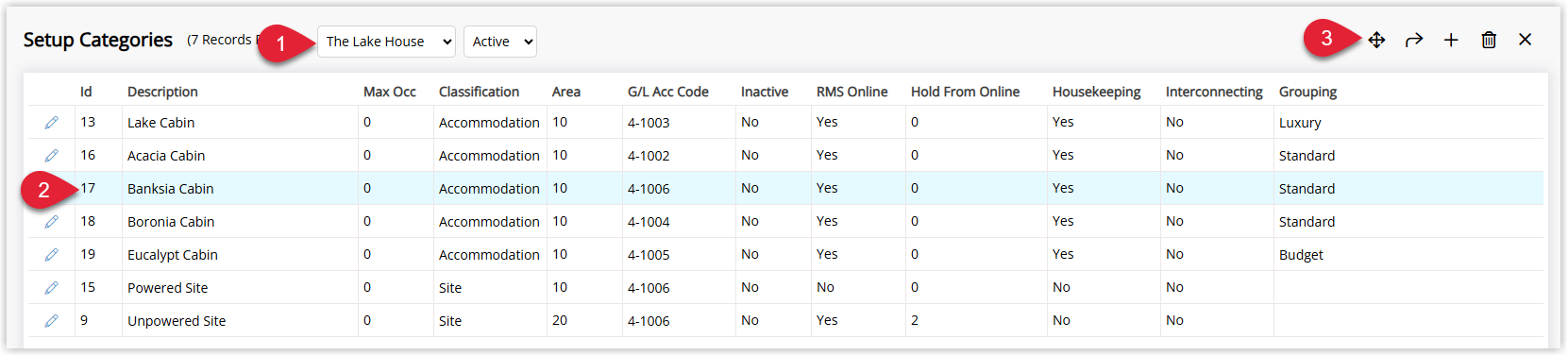Click Classification Site in Powered Site row
1568x356 pixels.
450,288
